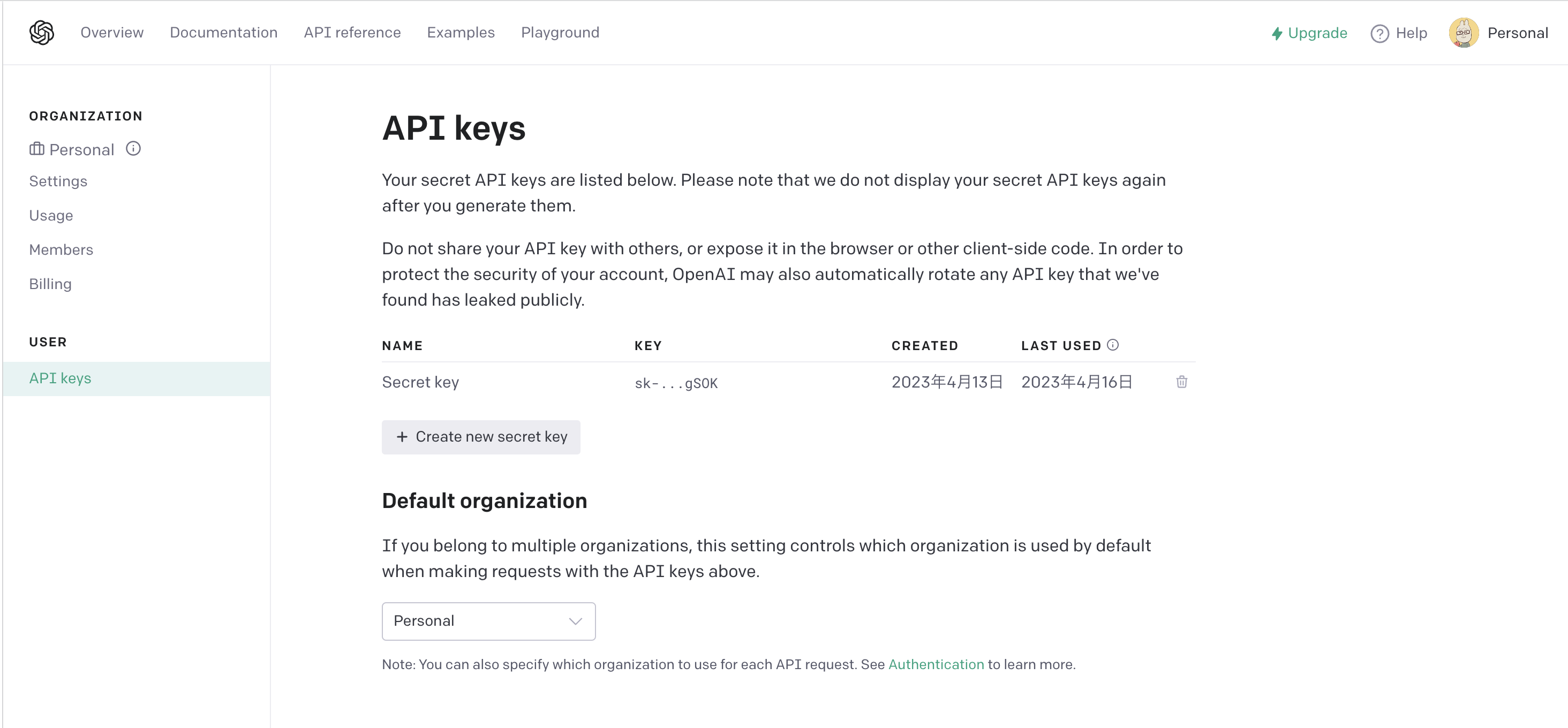This screenshot has width=1568, height=728.
Task: Switch to the Documentation tab
Action: coord(223,32)
